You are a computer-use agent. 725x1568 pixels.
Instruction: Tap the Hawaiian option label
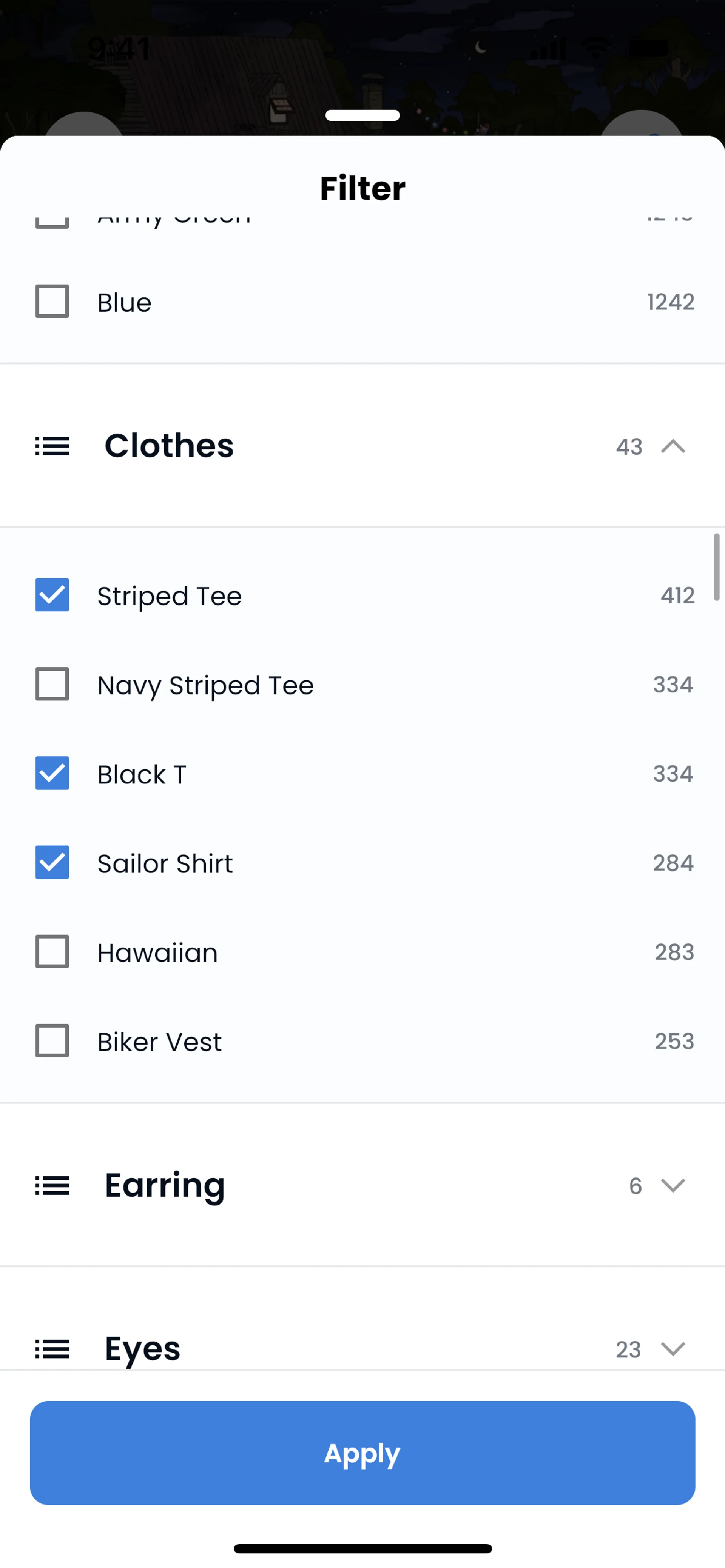click(157, 952)
